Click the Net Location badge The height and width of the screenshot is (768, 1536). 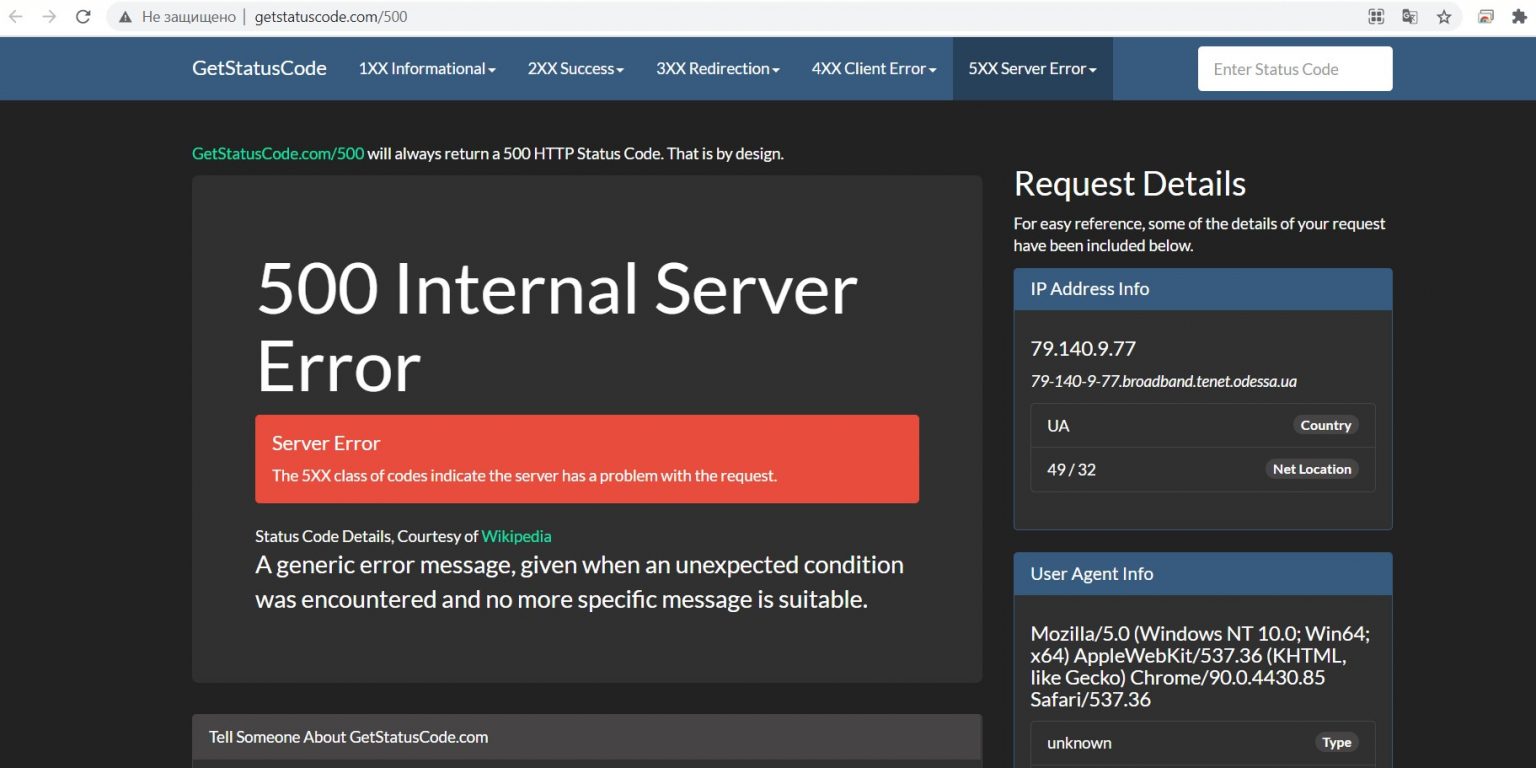pos(1312,469)
